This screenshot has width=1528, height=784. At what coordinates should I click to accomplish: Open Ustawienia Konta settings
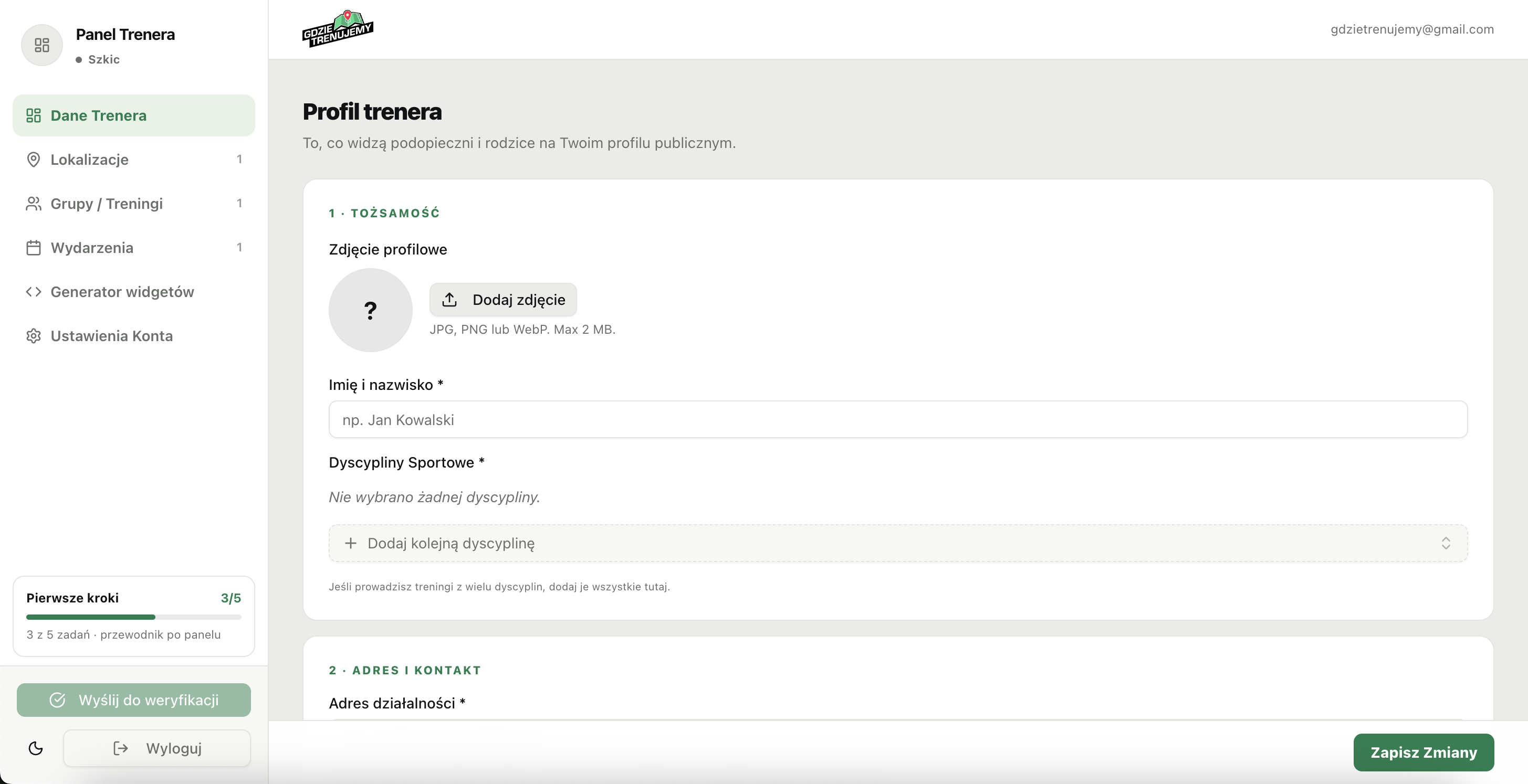coord(133,336)
